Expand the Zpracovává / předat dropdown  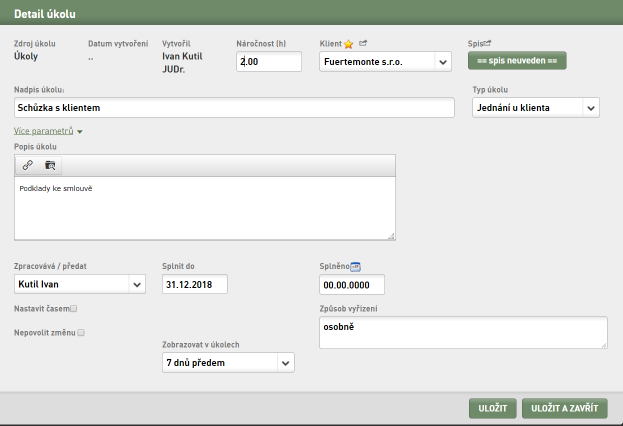pos(80,284)
